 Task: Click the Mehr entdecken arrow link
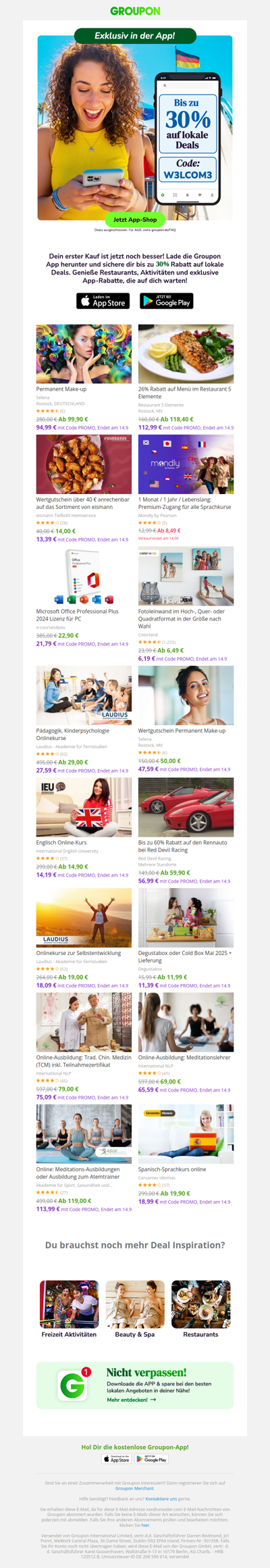coord(132,1400)
